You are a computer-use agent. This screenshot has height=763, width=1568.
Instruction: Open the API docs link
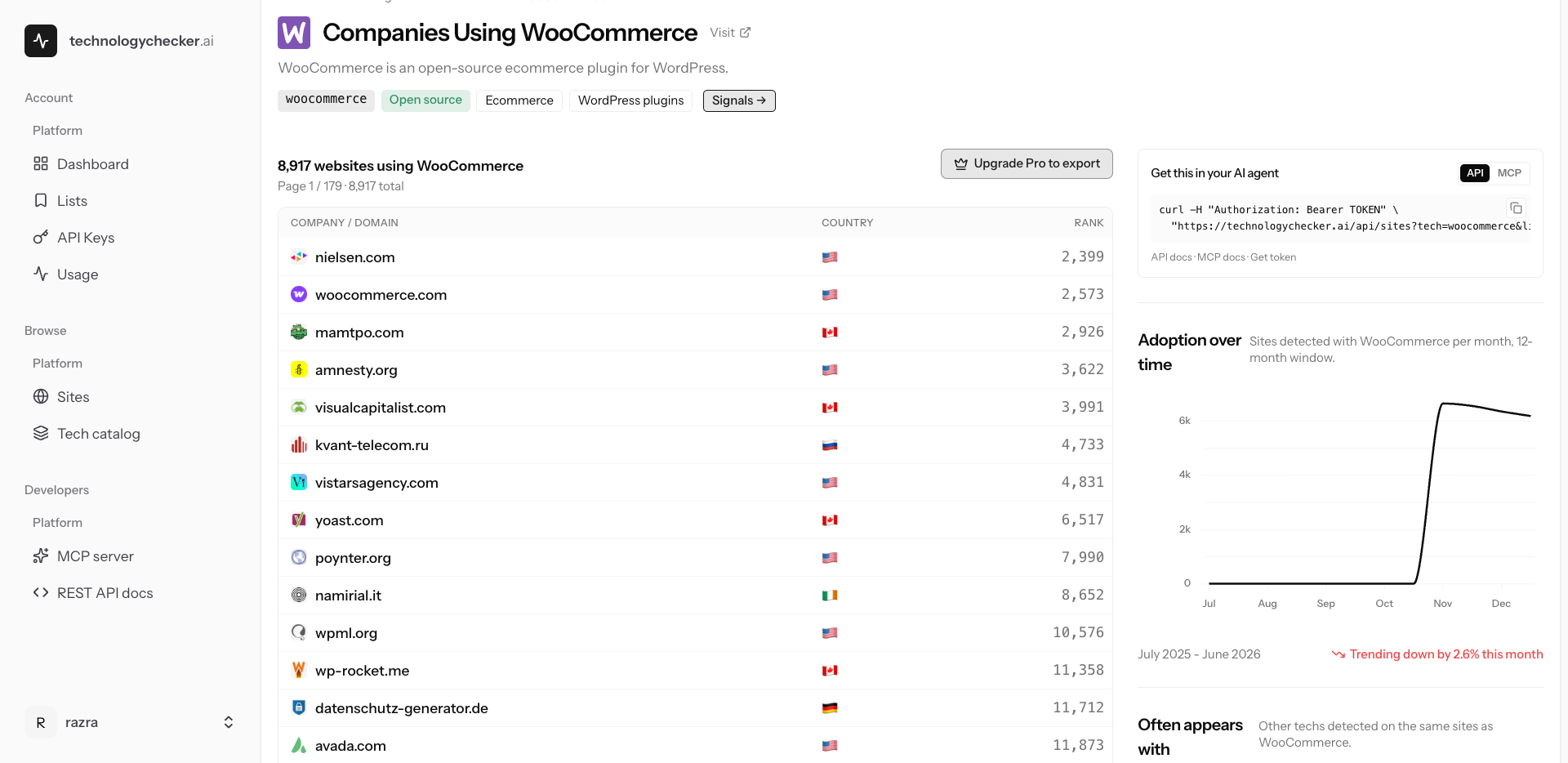pyautogui.click(x=1171, y=257)
